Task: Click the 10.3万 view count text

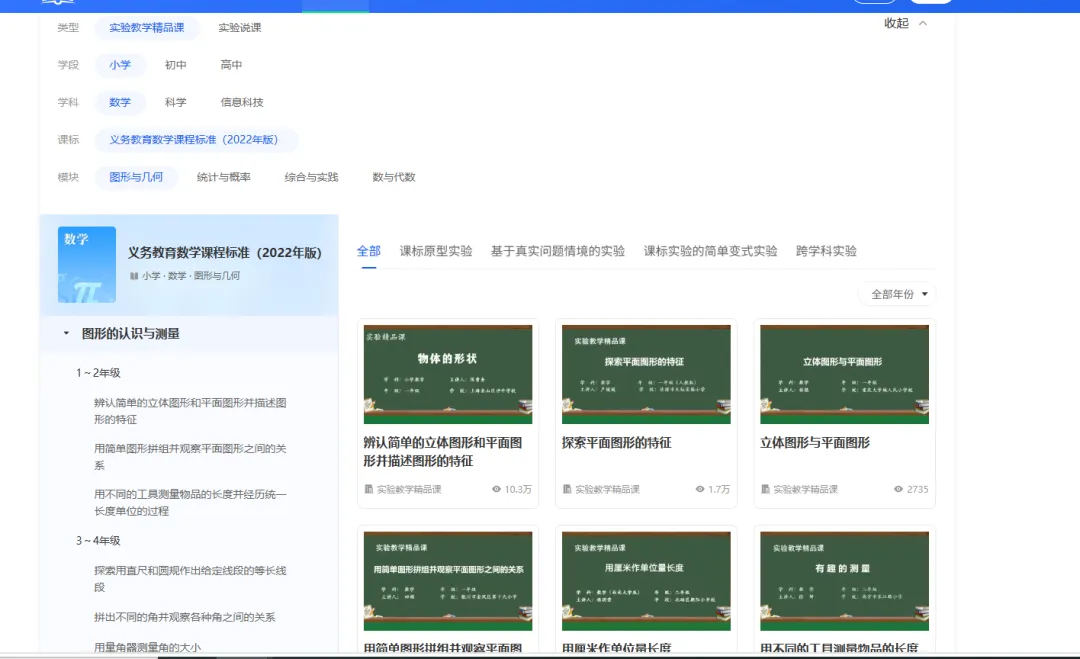Action: click(518, 489)
